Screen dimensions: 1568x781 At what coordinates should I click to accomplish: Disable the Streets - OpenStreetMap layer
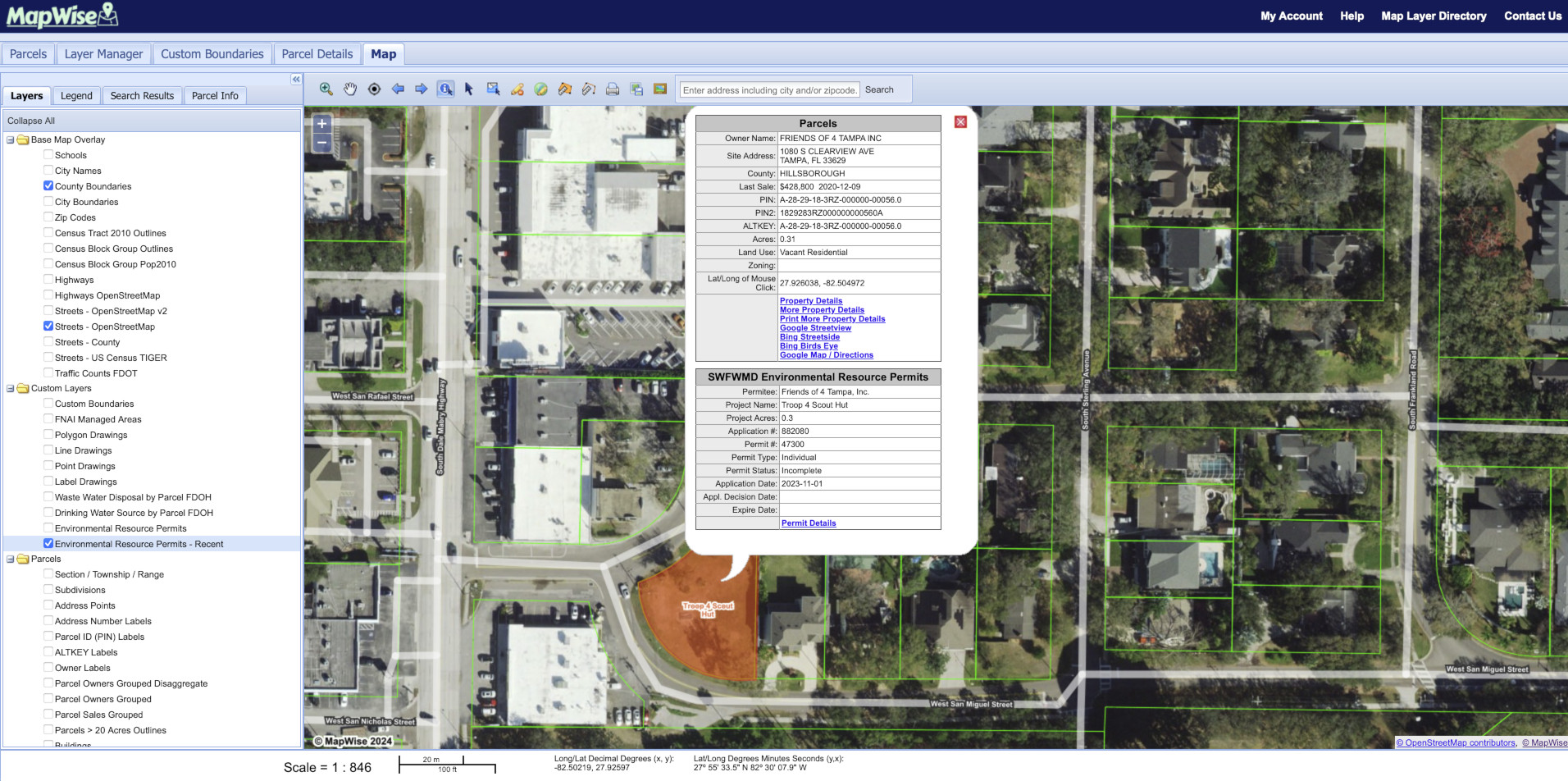tap(48, 326)
